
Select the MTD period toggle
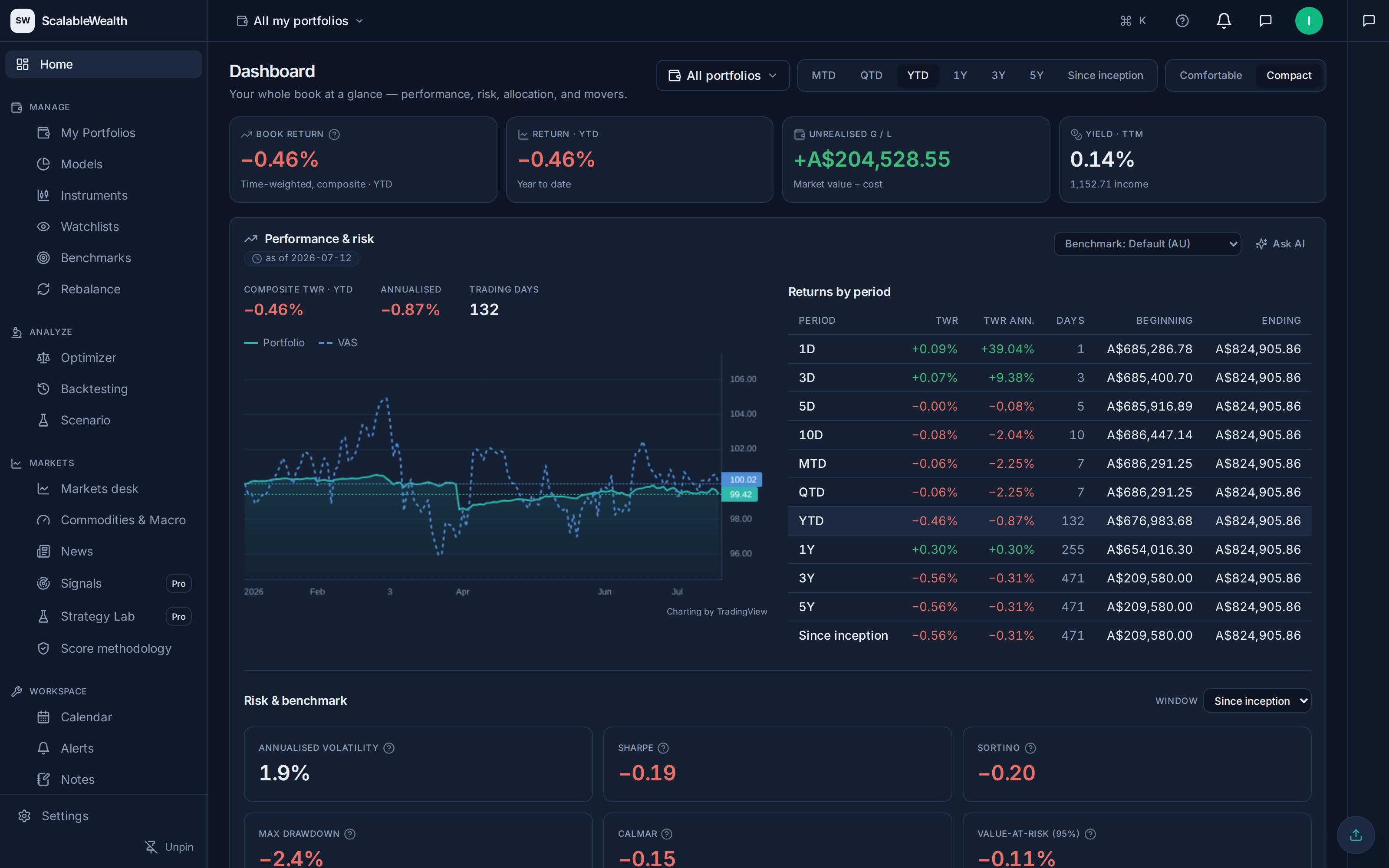pyautogui.click(x=823, y=75)
